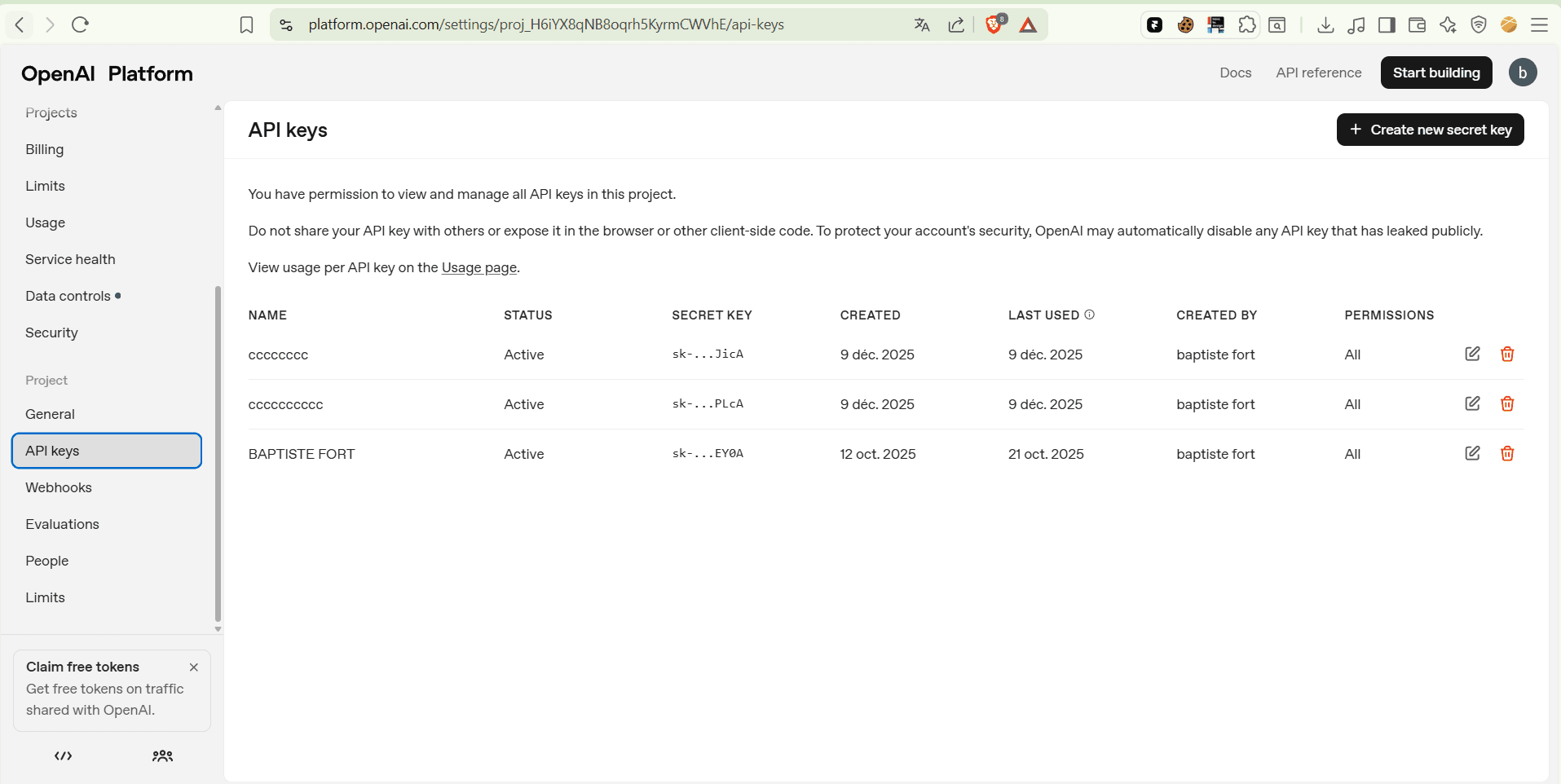This screenshot has width=1561, height=784.
Task: Edit the cccccccc API key
Action: pos(1472,354)
